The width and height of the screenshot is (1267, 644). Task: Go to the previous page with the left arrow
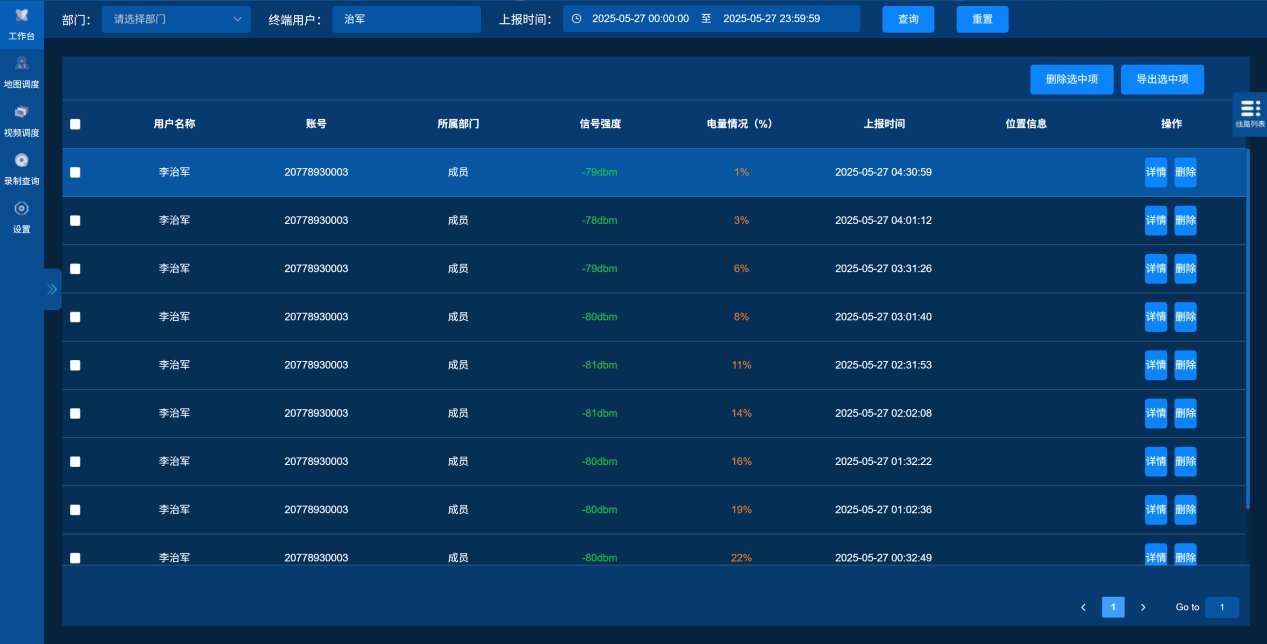click(1083, 607)
